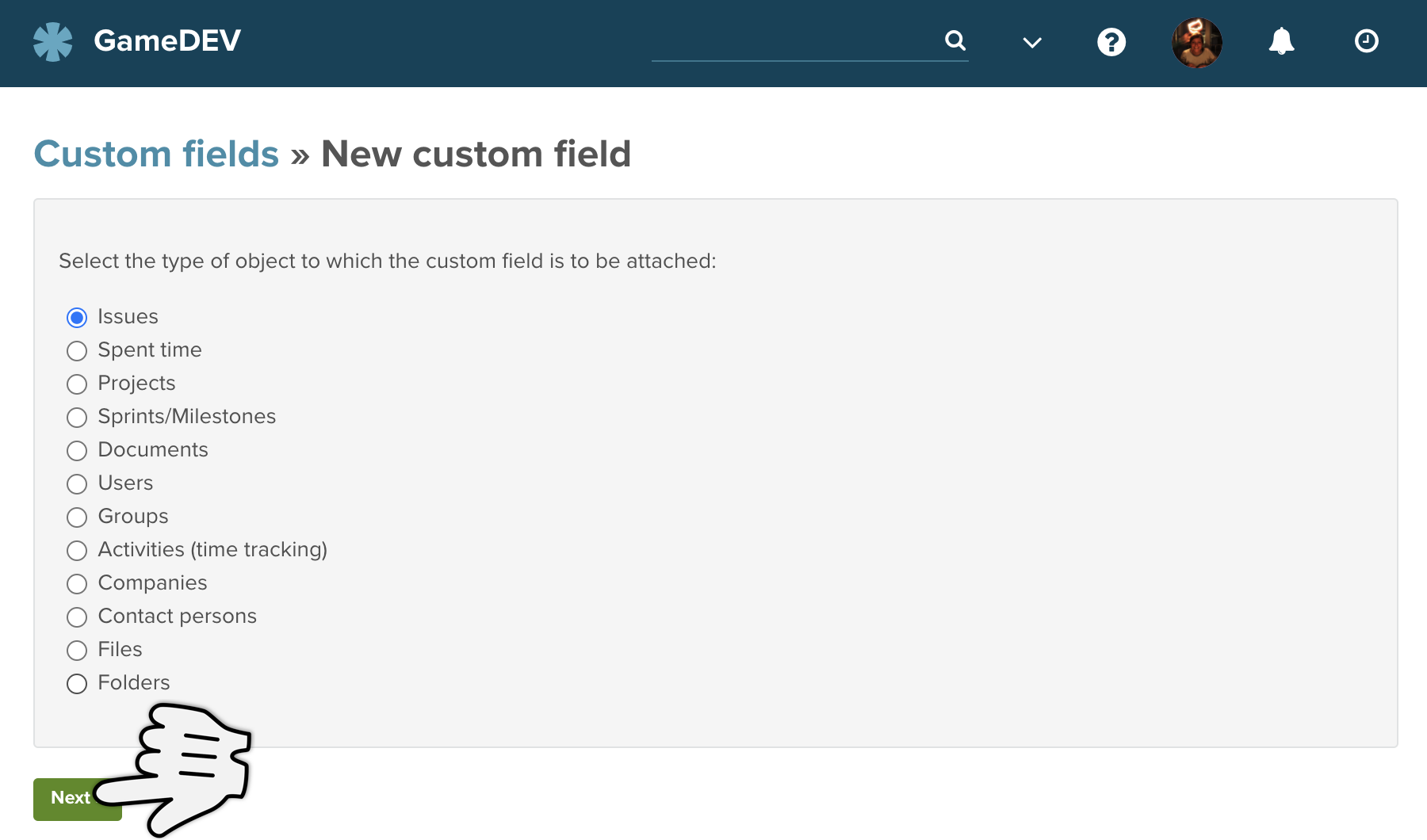Screen dimensions: 1427x840
Task: Click the time tracking clock icon
Action: (1367, 41)
